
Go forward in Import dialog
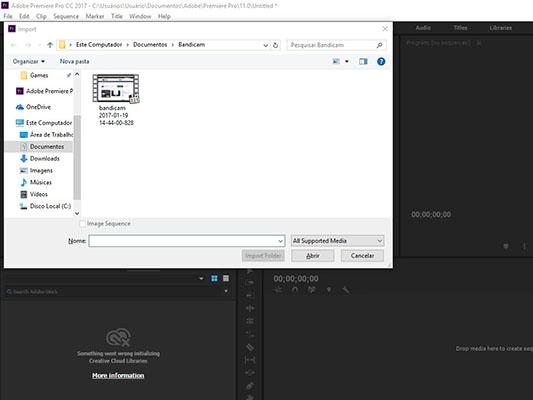click(x=28, y=45)
